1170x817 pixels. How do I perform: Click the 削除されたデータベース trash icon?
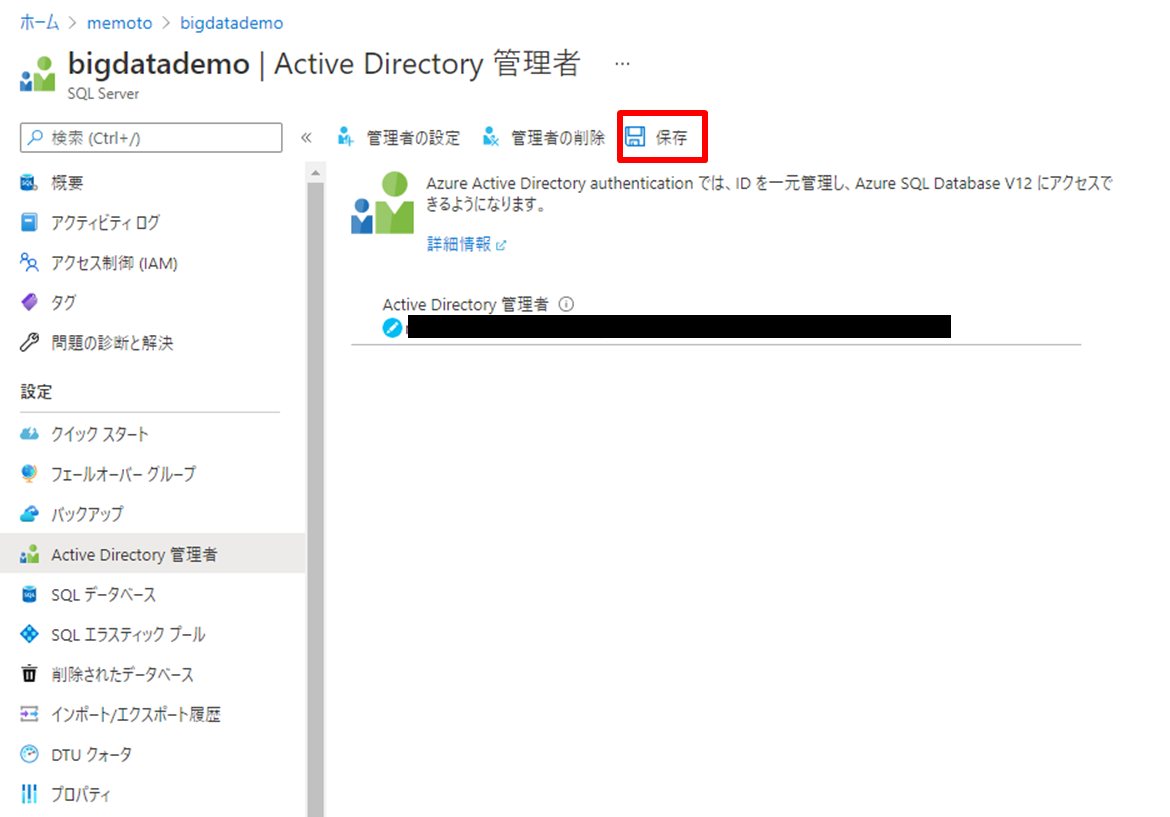(29, 674)
